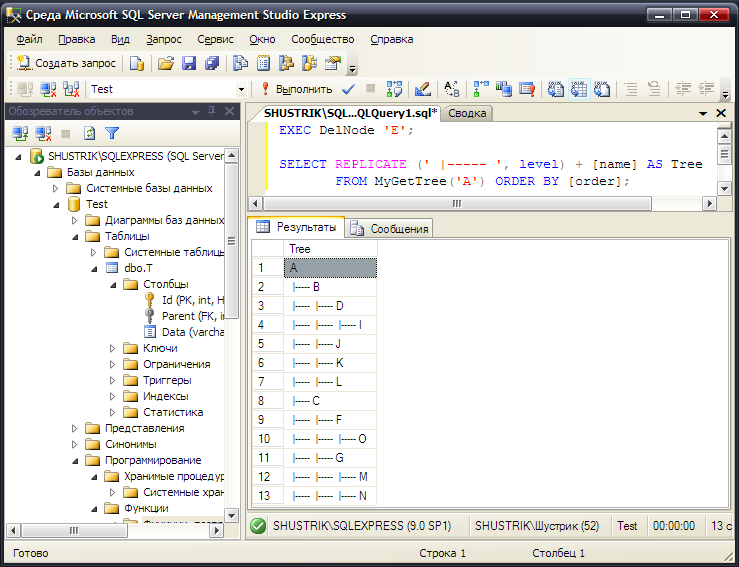Open the Сервис menu
739x567 pixels.
point(215,39)
